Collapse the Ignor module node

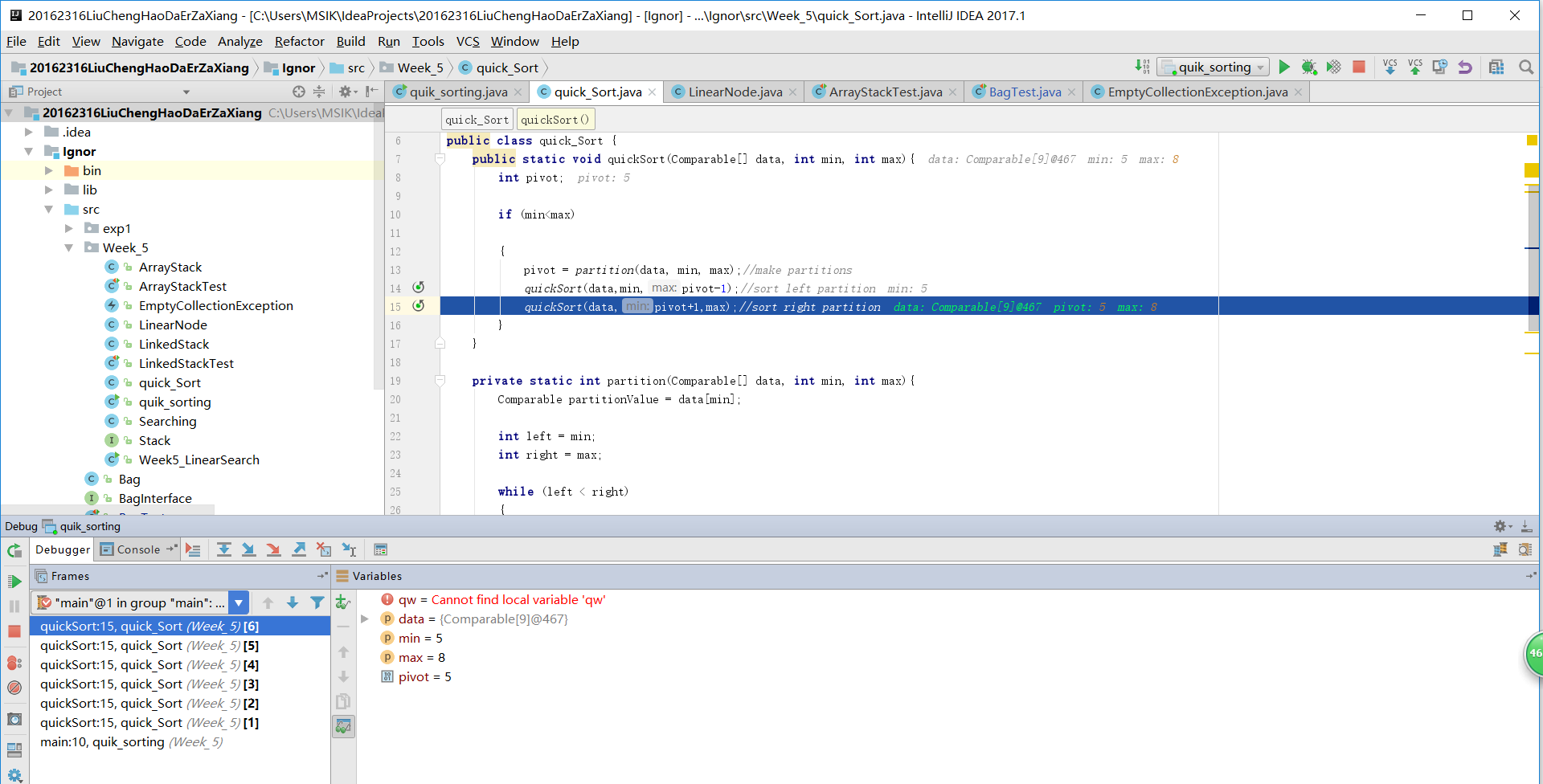coord(29,151)
